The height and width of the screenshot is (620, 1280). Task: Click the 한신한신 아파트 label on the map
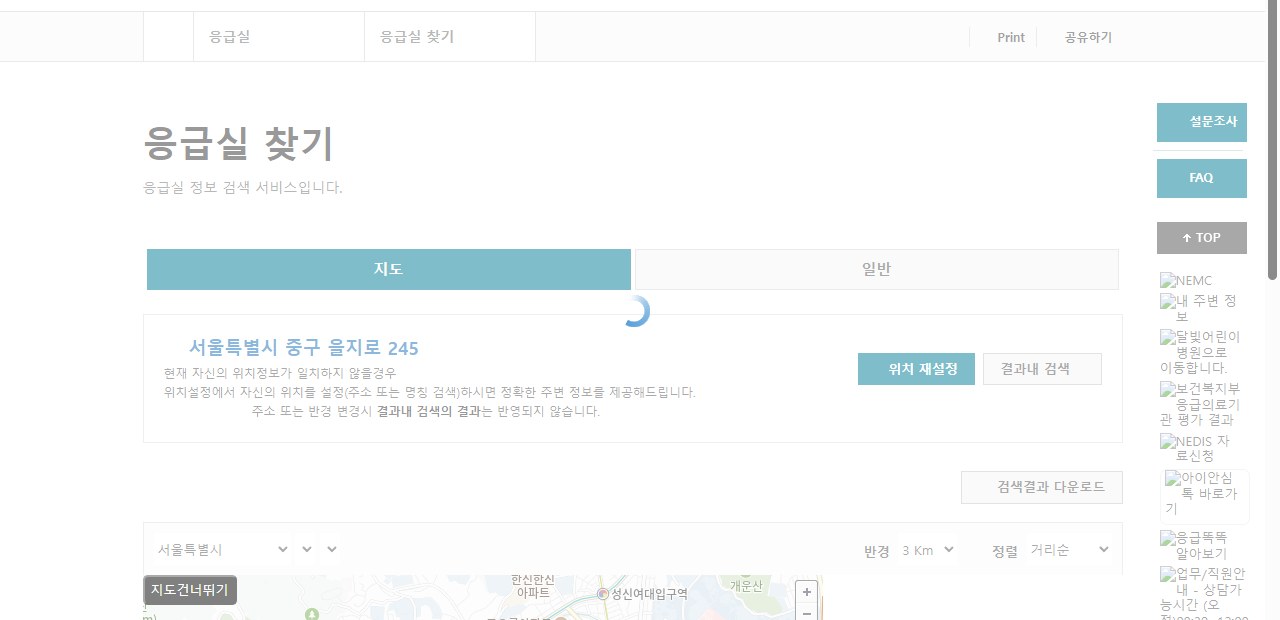(533, 587)
